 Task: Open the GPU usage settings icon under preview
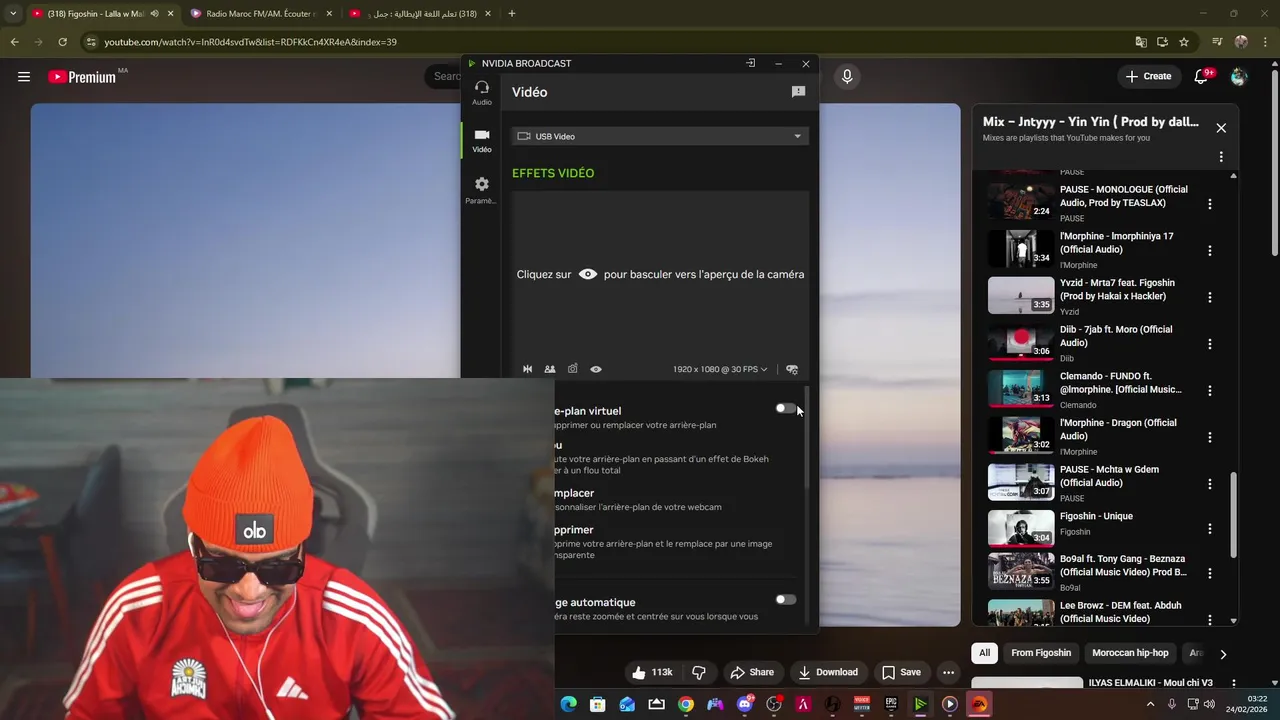click(x=792, y=369)
